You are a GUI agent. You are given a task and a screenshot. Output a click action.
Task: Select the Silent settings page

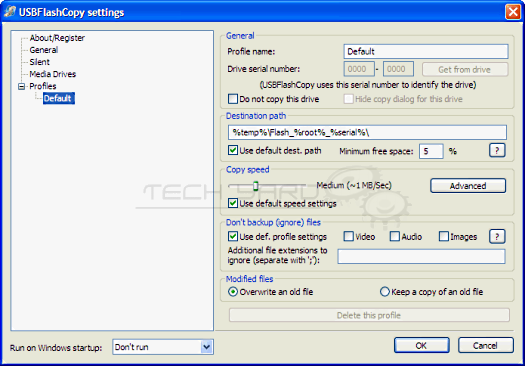(x=40, y=62)
